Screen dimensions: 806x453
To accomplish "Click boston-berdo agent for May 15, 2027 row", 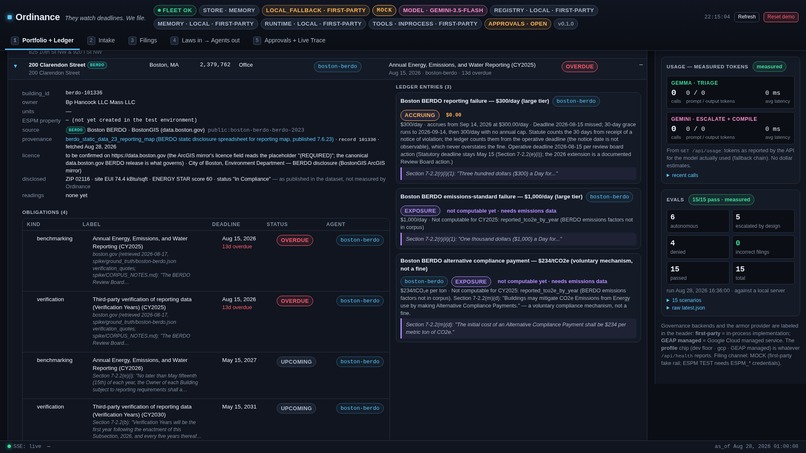I will coord(360,361).
